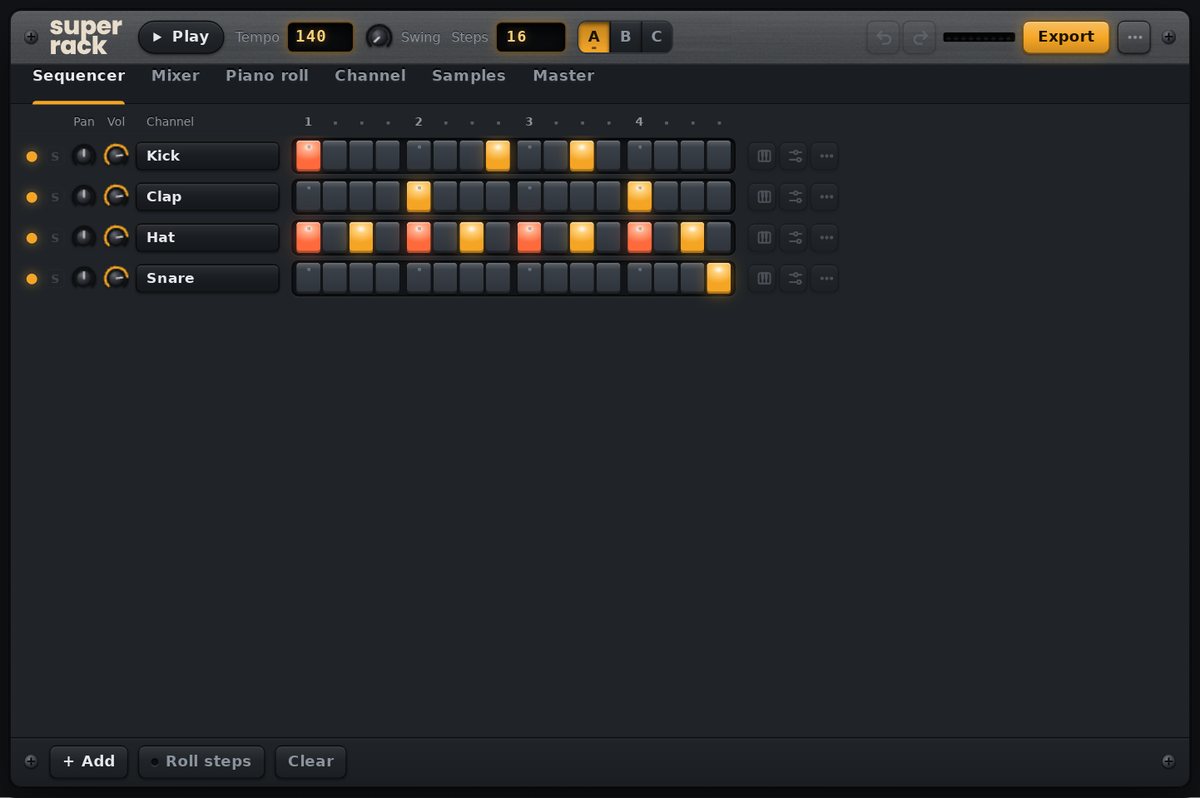Open the Master tab
This screenshot has height=798, width=1200.
pyautogui.click(x=563, y=76)
